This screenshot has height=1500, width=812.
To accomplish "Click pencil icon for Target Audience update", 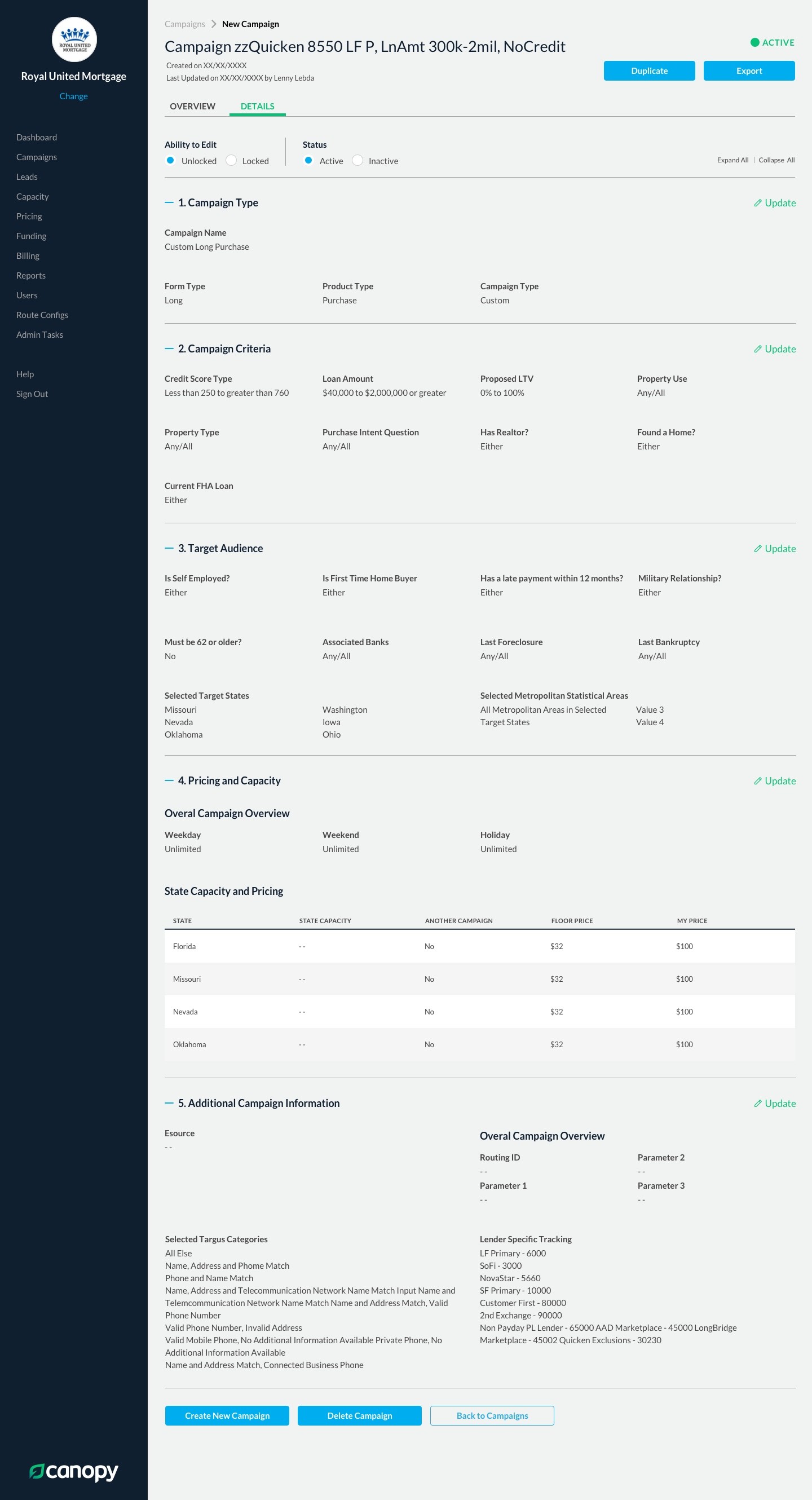I will point(757,549).
